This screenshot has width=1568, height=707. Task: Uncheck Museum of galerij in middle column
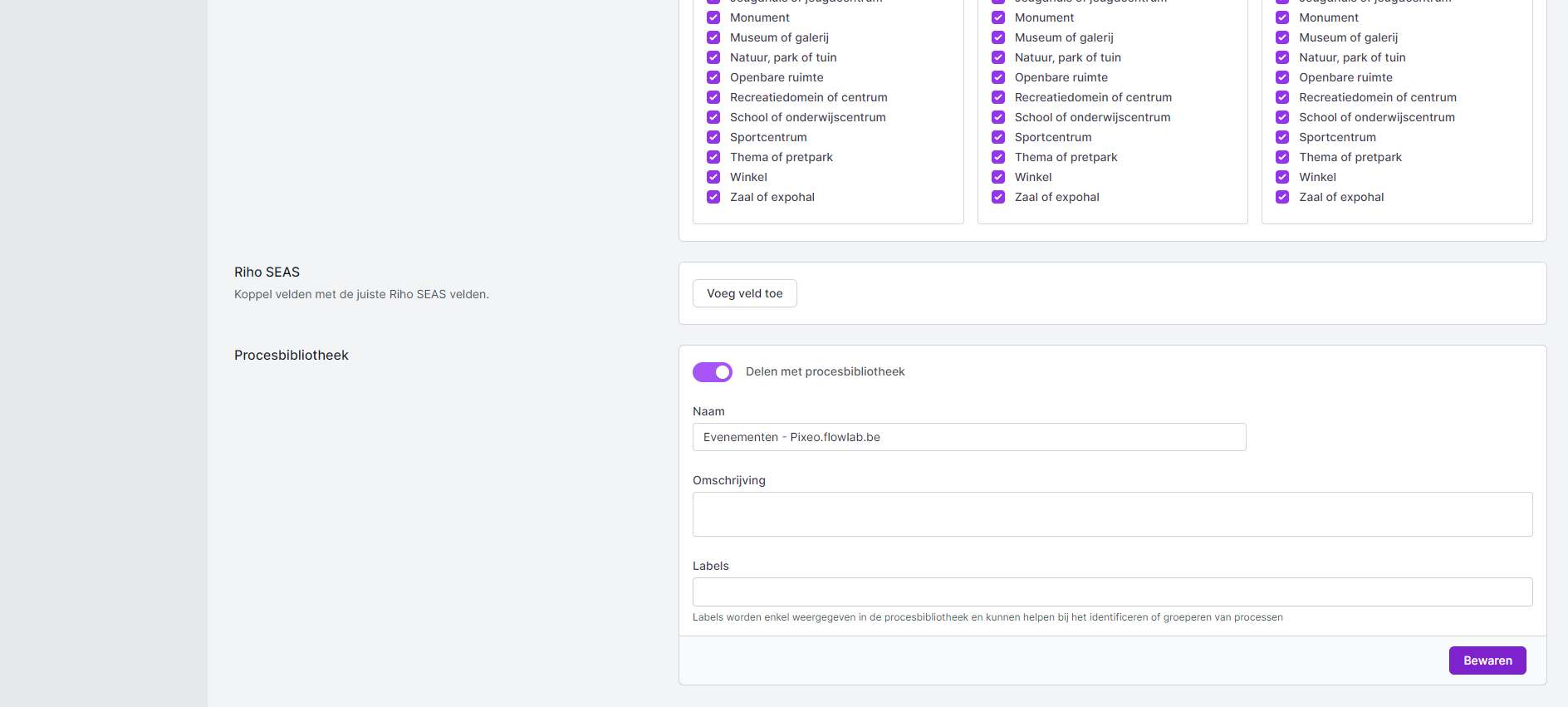998,37
